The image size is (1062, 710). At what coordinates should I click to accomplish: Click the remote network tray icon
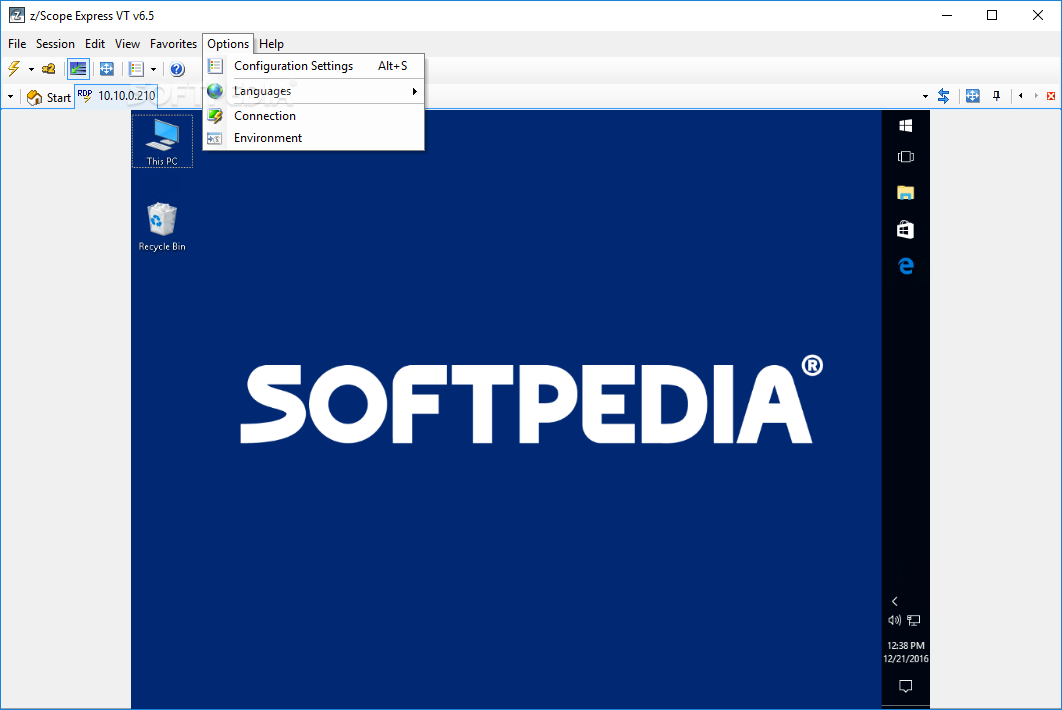[x=914, y=620]
